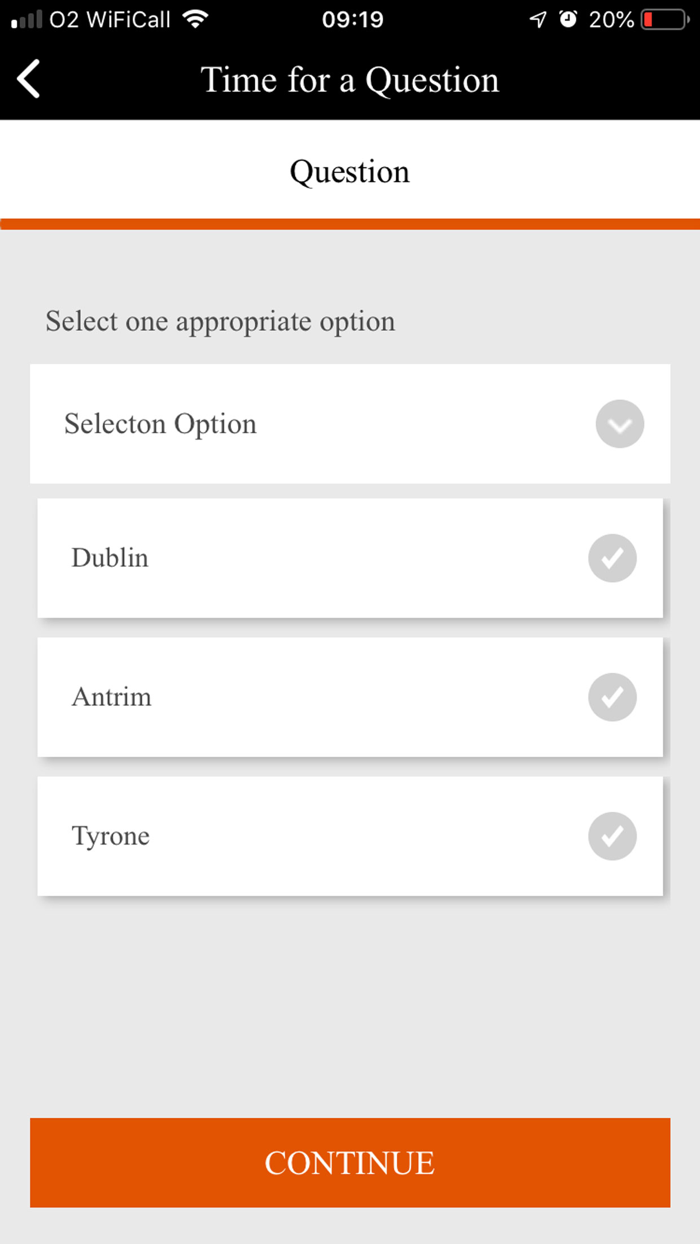Click the 09:19 clock in status bar

point(352,19)
